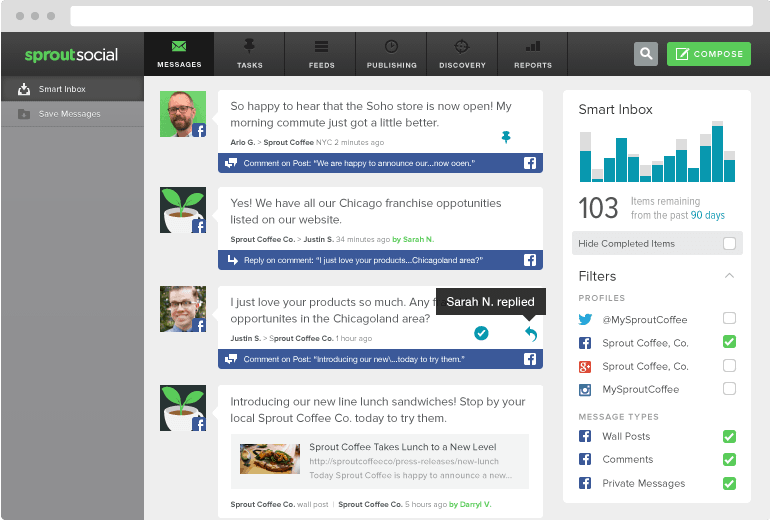Click the reply arrow on Justin S.'s message
This screenshot has height=520, width=770.
click(x=531, y=334)
